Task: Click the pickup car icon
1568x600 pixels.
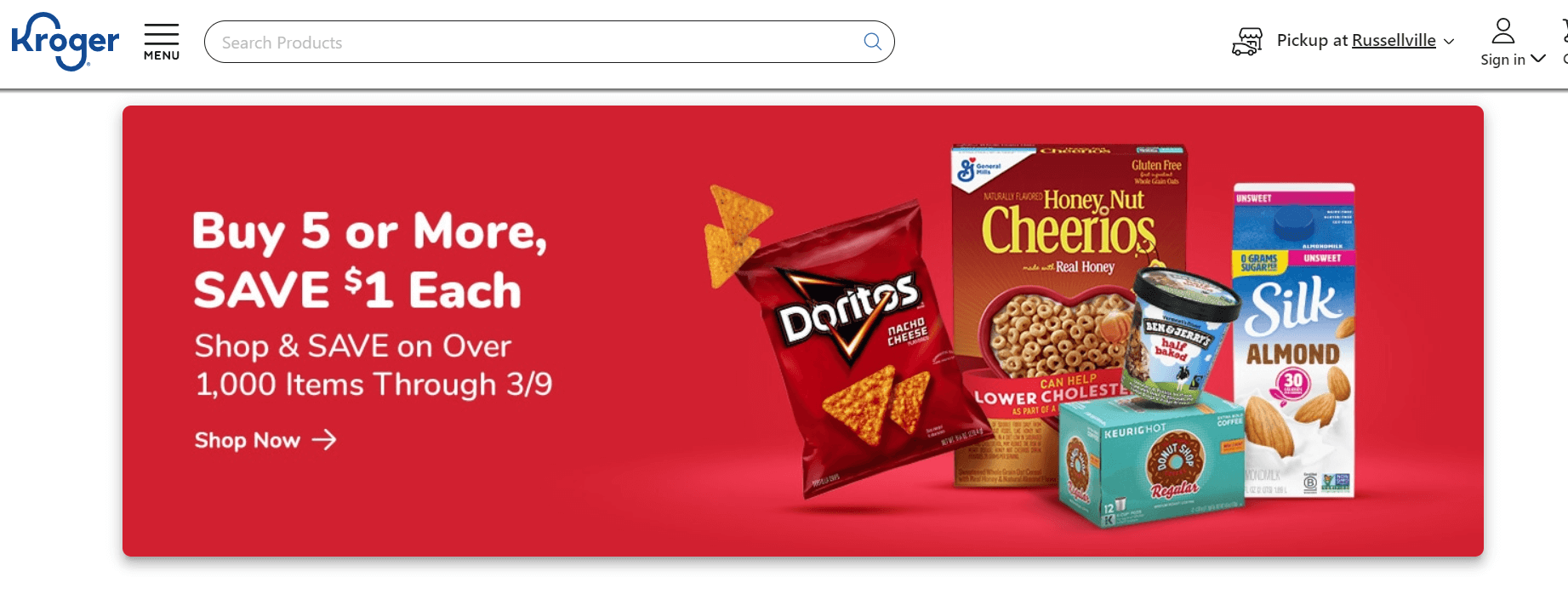Action: tap(1247, 41)
